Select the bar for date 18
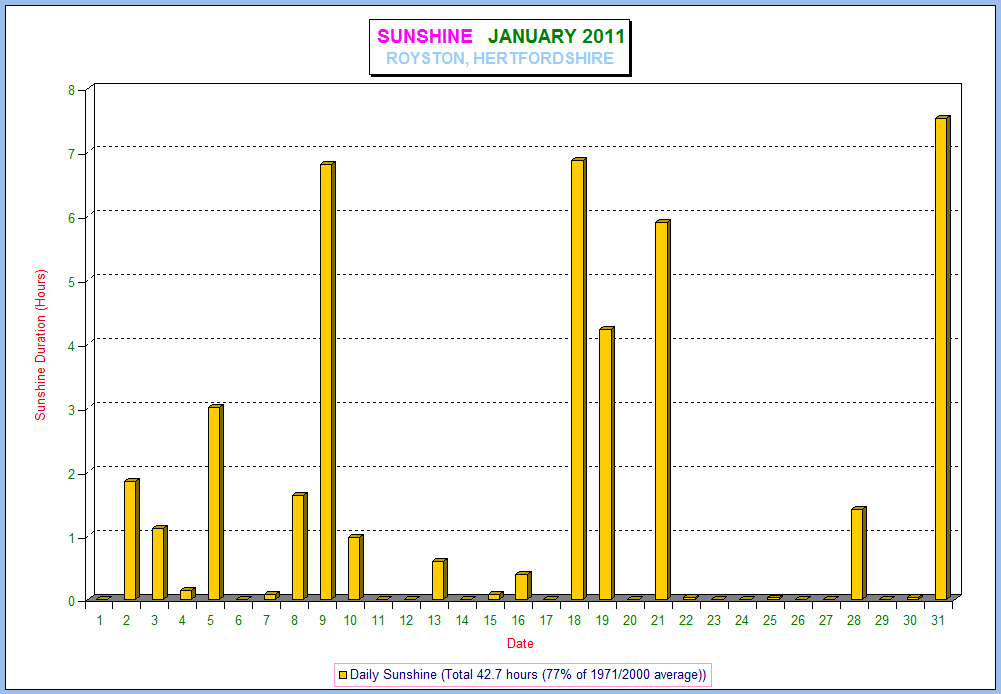Image resolution: width=1001 pixels, height=694 pixels. (x=578, y=379)
